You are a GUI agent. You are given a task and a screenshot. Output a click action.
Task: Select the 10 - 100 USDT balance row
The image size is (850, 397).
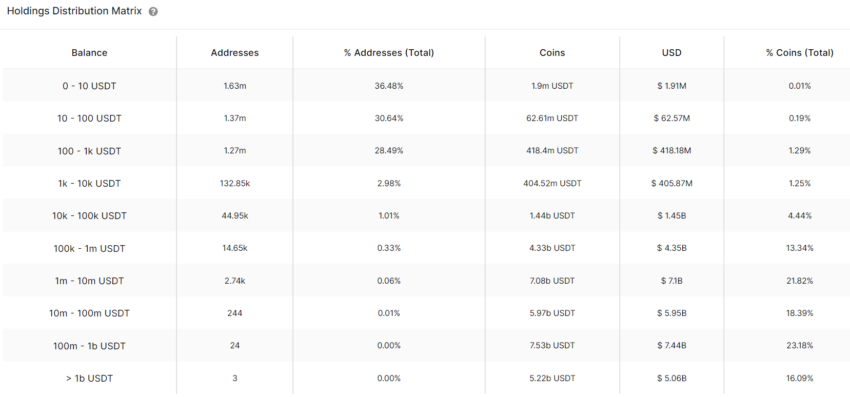click(x=425, y=118)
